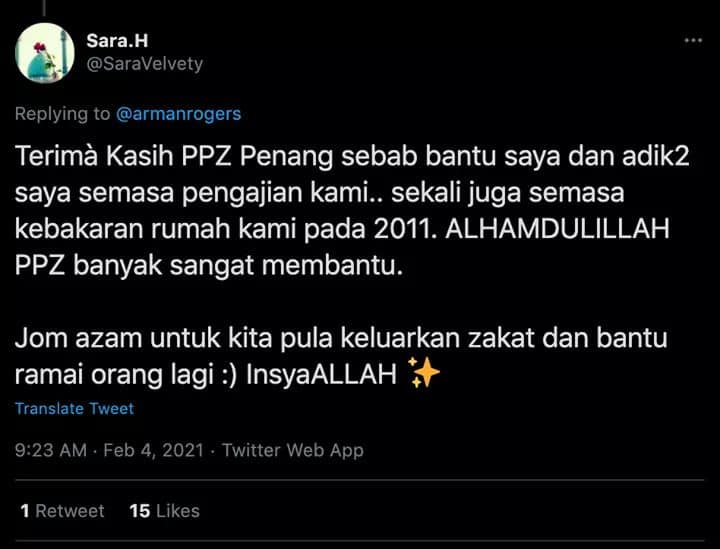Click the word InsyaALLAH in the tweet
The image size is (720, 549).
[321, 375]
